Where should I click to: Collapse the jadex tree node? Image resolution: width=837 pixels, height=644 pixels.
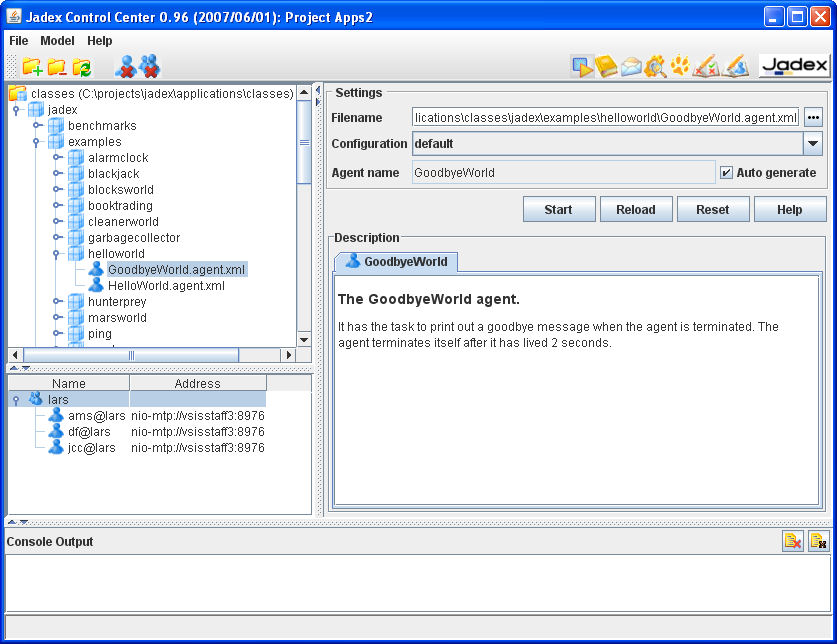point(16,110)
